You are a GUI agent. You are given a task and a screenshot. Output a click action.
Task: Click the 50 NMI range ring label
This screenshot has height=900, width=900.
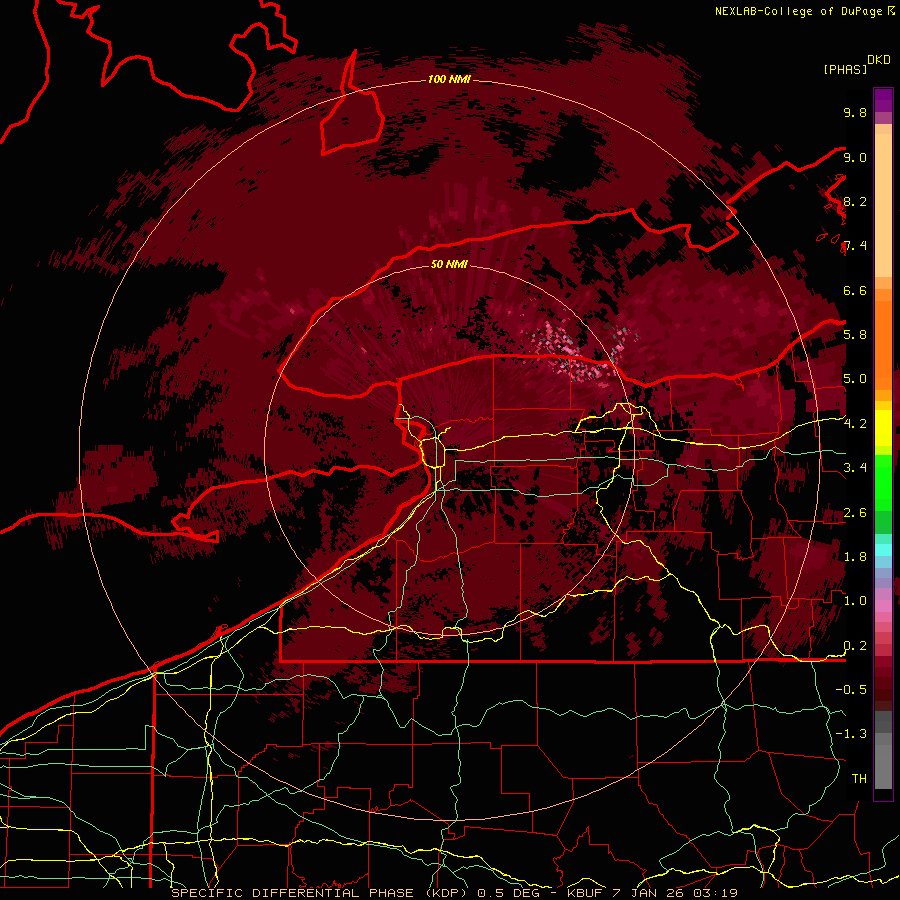pyautogui.click(x=449, y=264)
